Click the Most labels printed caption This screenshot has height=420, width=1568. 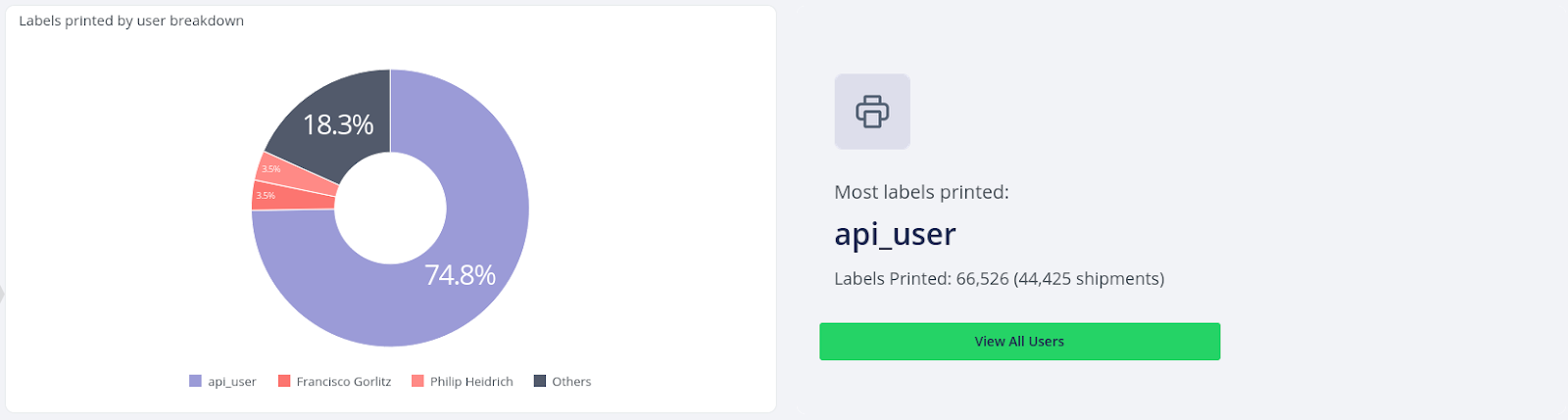[x=921, y=192]
